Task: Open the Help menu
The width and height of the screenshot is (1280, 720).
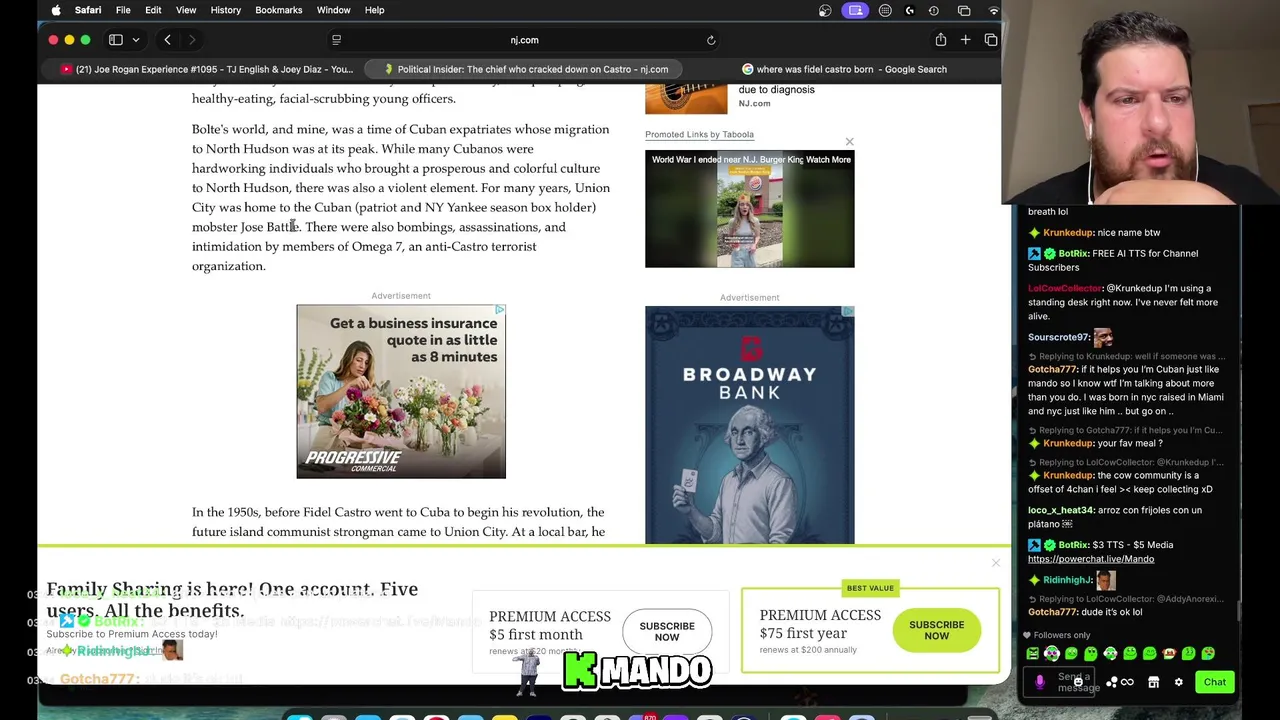Action: 374,10
